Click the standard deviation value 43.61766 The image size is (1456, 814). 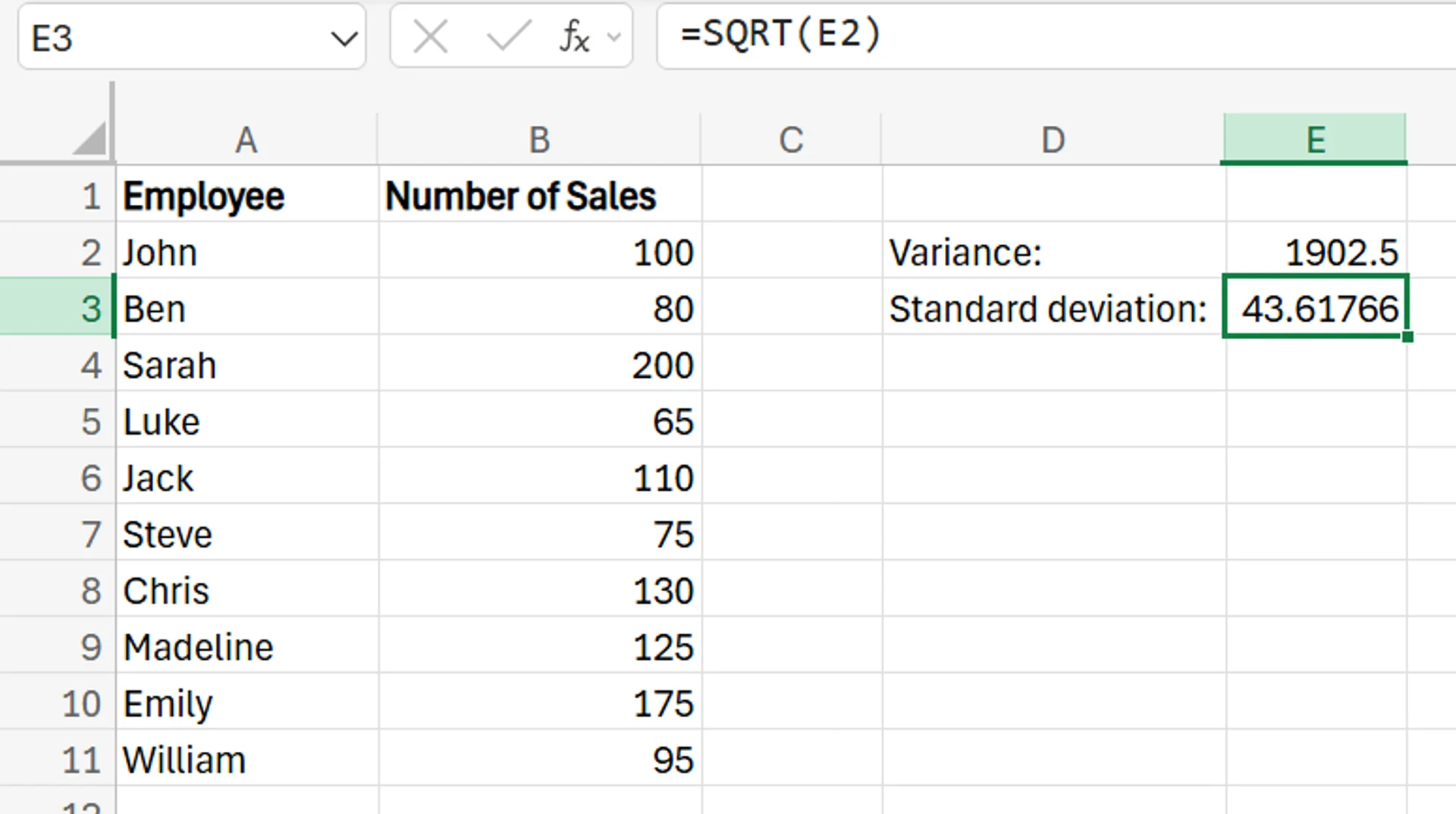[1316, 306]
